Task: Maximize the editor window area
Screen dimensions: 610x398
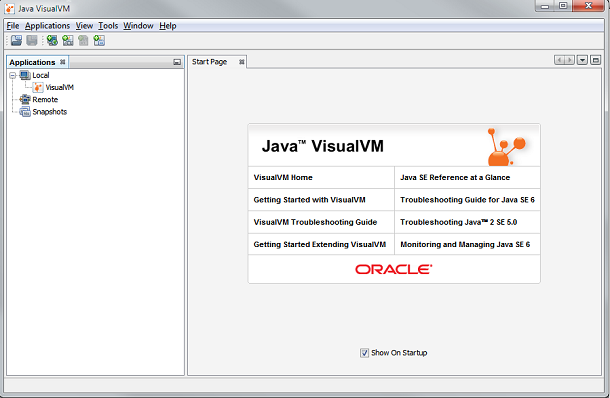Action: 596,60
